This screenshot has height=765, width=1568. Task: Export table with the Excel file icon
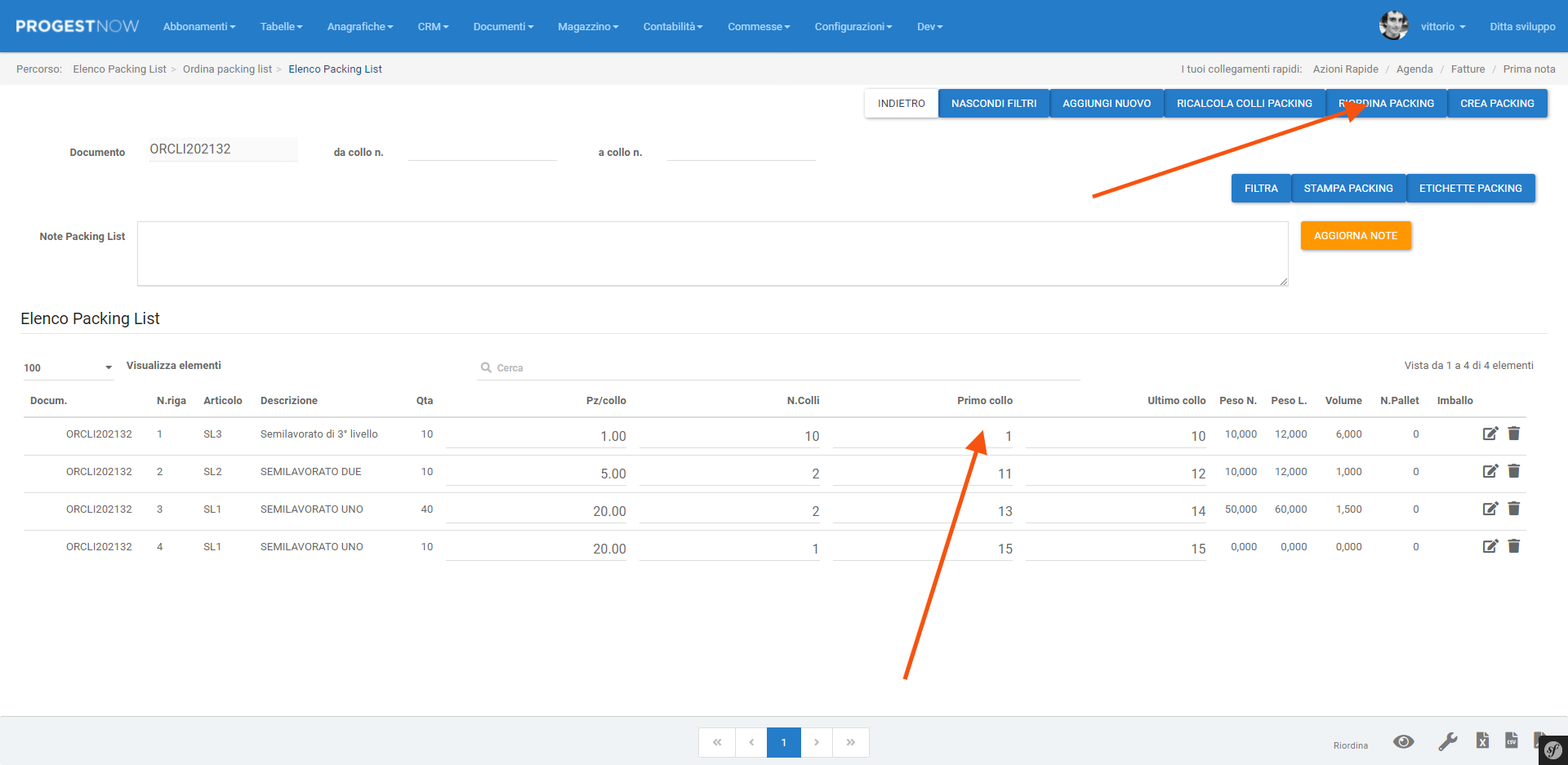coord(1482,741)
